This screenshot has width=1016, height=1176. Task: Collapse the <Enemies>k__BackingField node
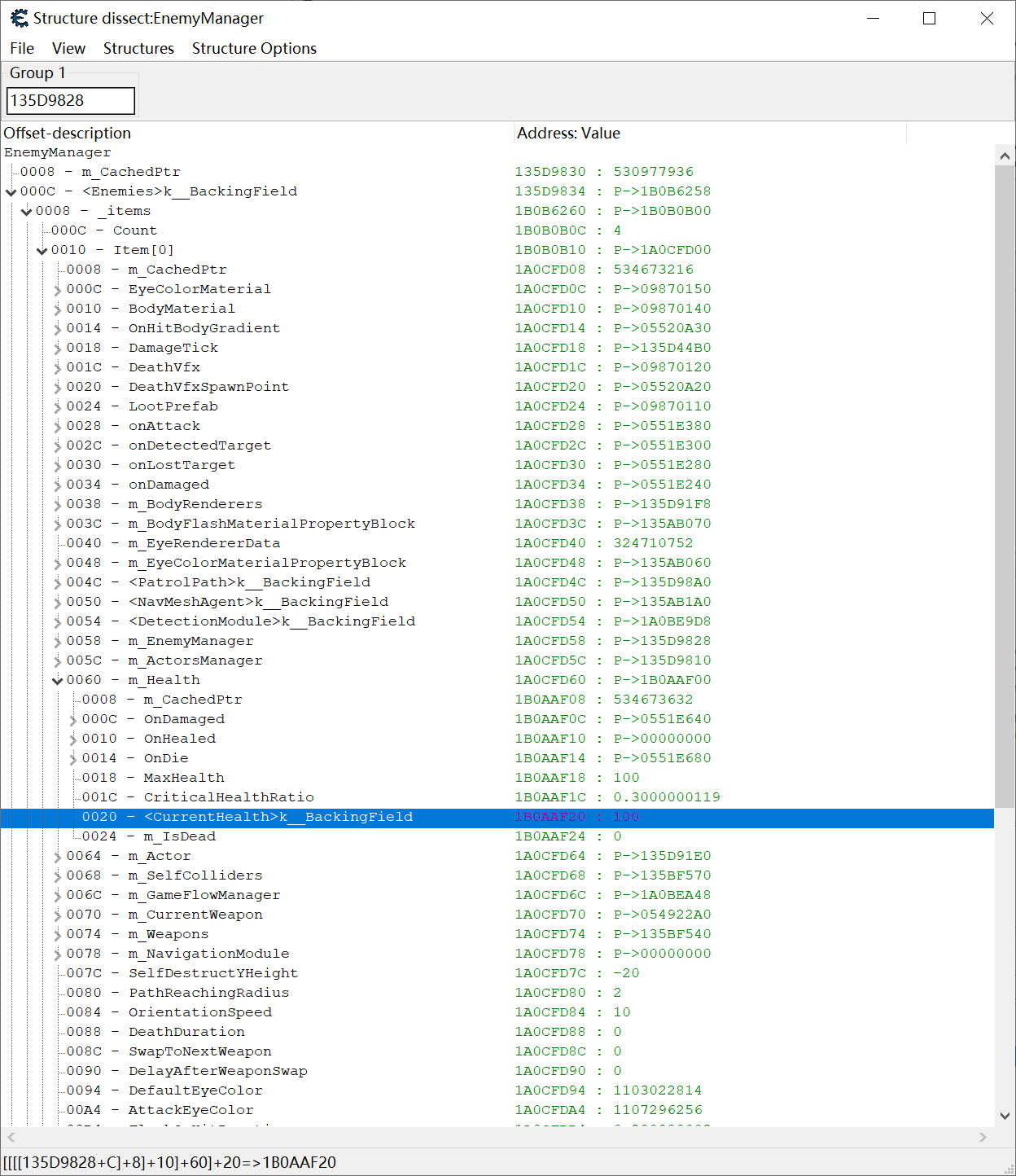click(x=11, y=192)
